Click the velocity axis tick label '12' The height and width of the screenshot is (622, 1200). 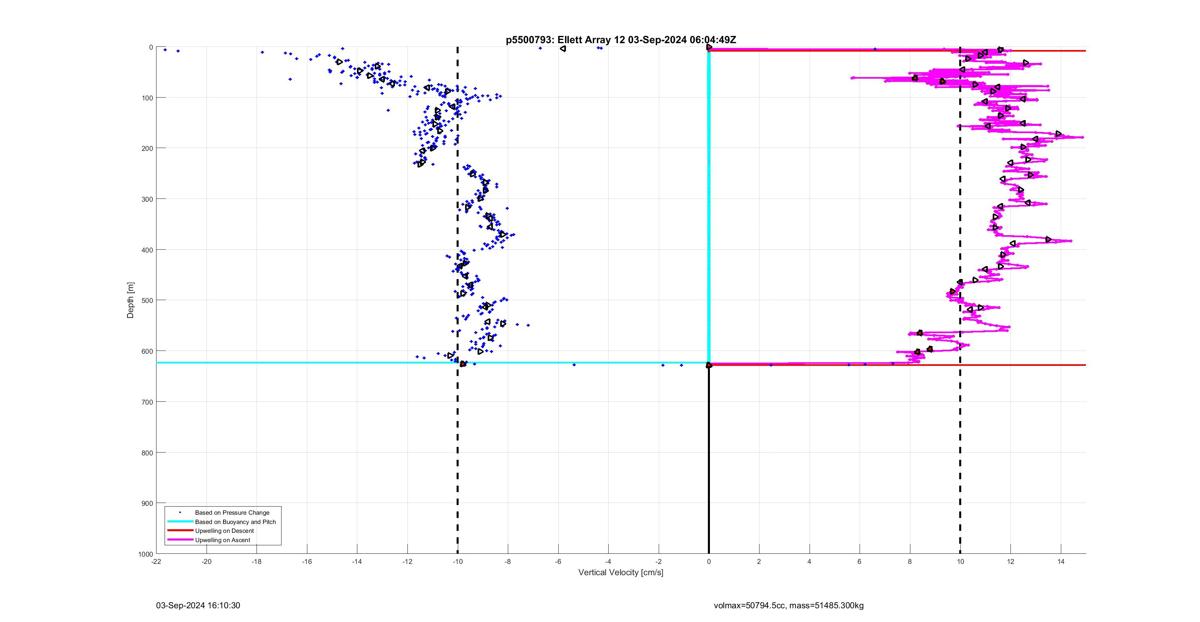[1011, 562]
